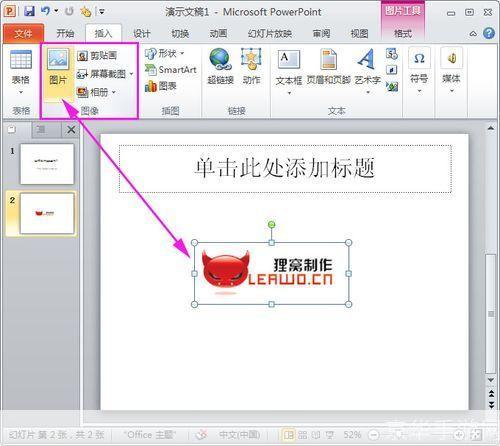The width and height of the screenshot is (500, 446).
Task: Open the 文件 (File) tab
Action: pos(23,33)
